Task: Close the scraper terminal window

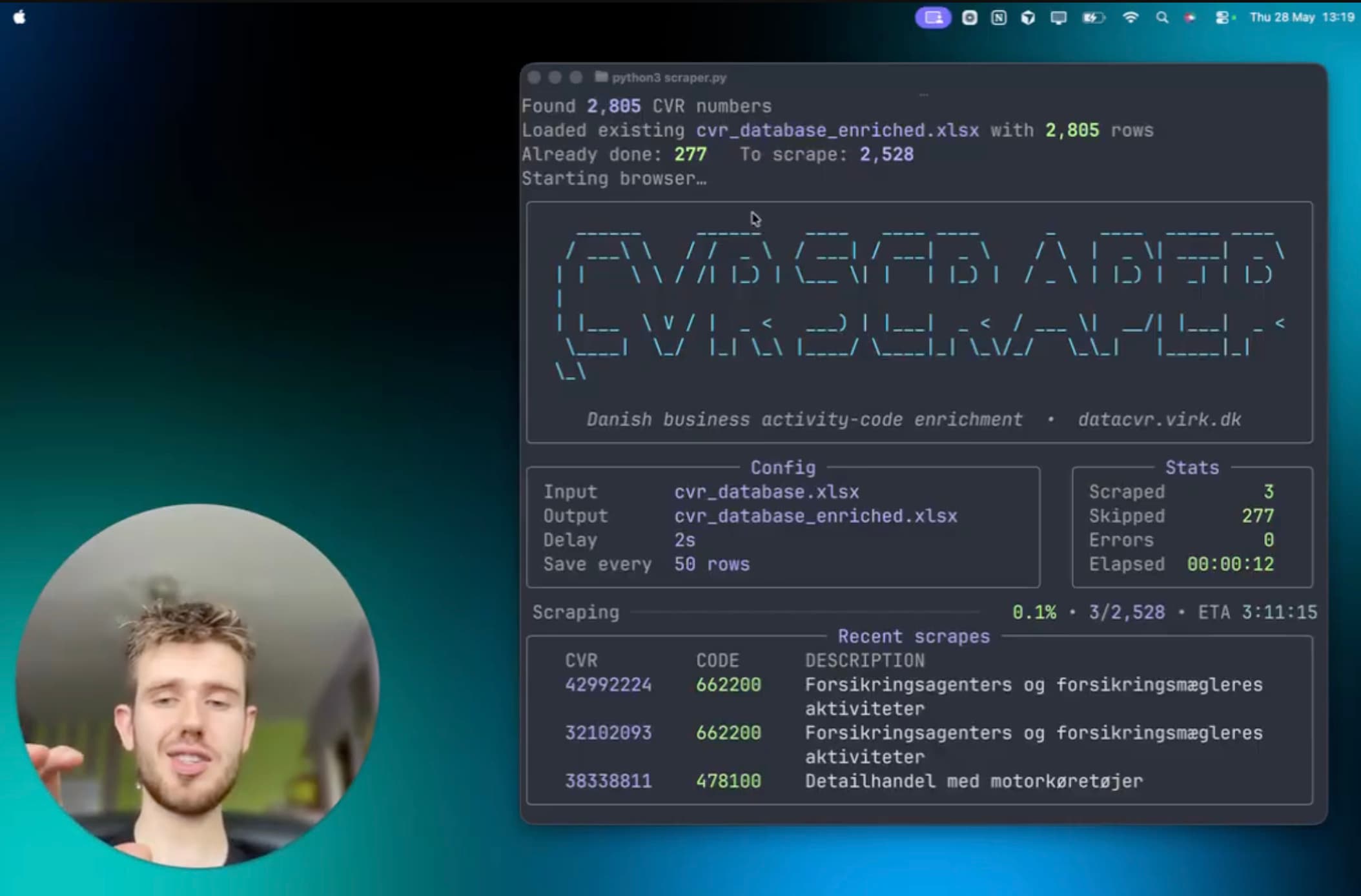Action: click(534, 77)
